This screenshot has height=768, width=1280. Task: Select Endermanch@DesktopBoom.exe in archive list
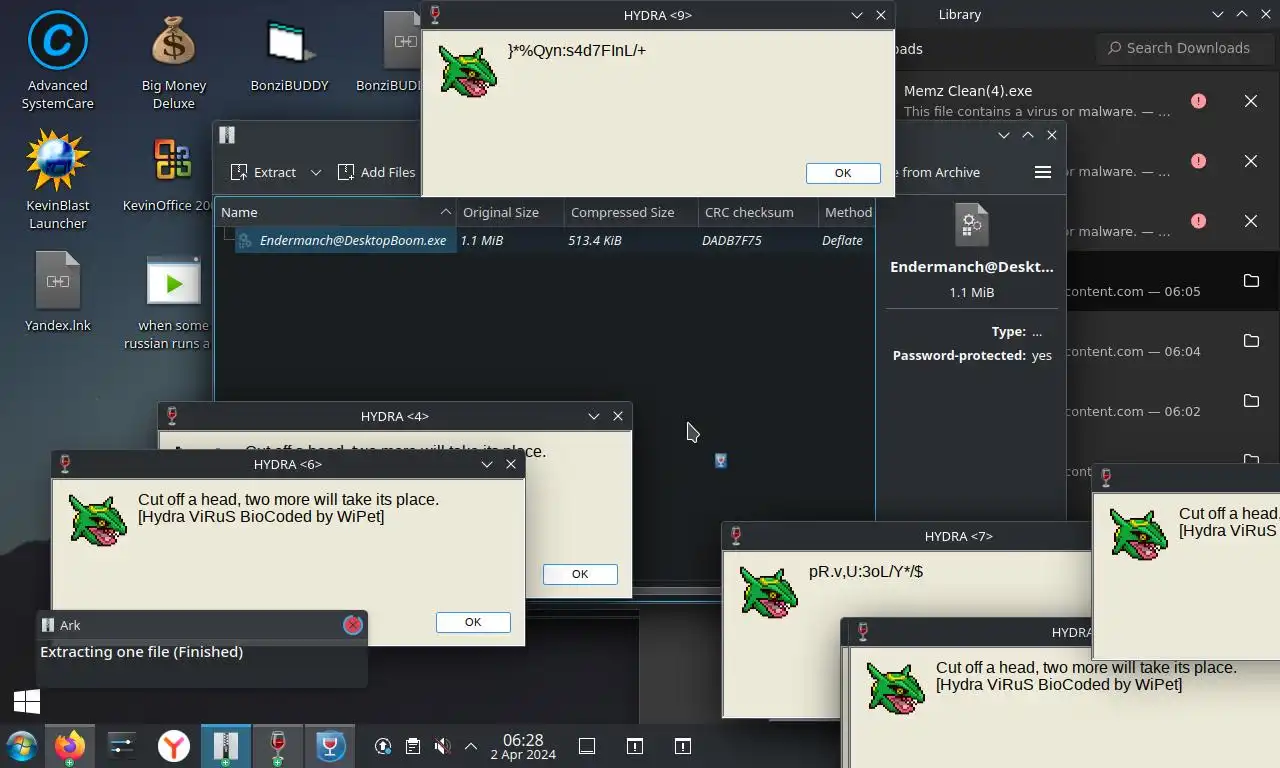[345, 240]
